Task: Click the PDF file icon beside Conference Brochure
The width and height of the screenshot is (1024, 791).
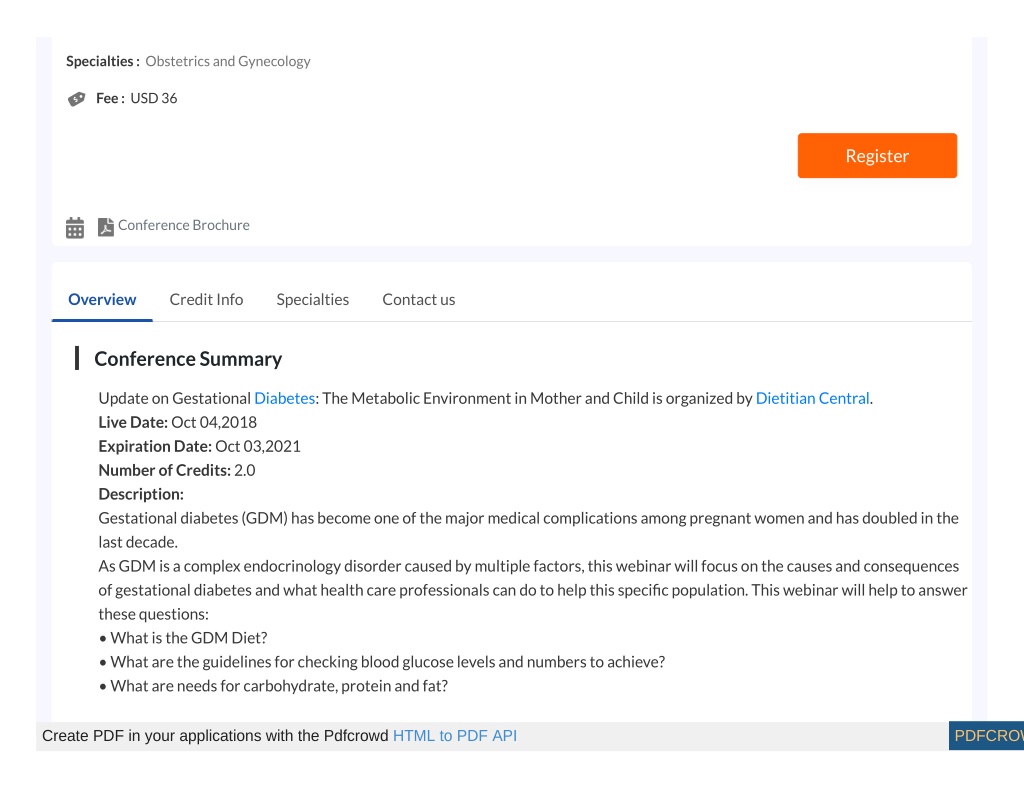Action: [105, 227]
